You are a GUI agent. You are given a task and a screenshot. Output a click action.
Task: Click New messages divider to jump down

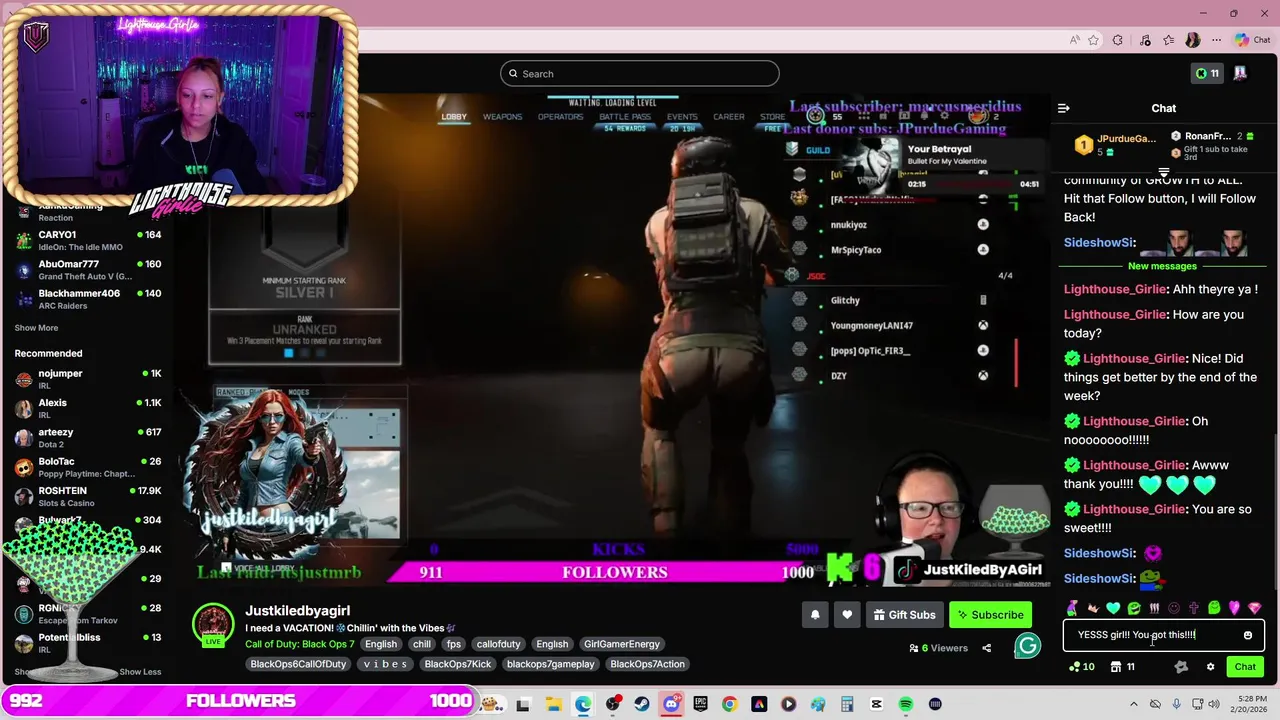[1162, 266]
